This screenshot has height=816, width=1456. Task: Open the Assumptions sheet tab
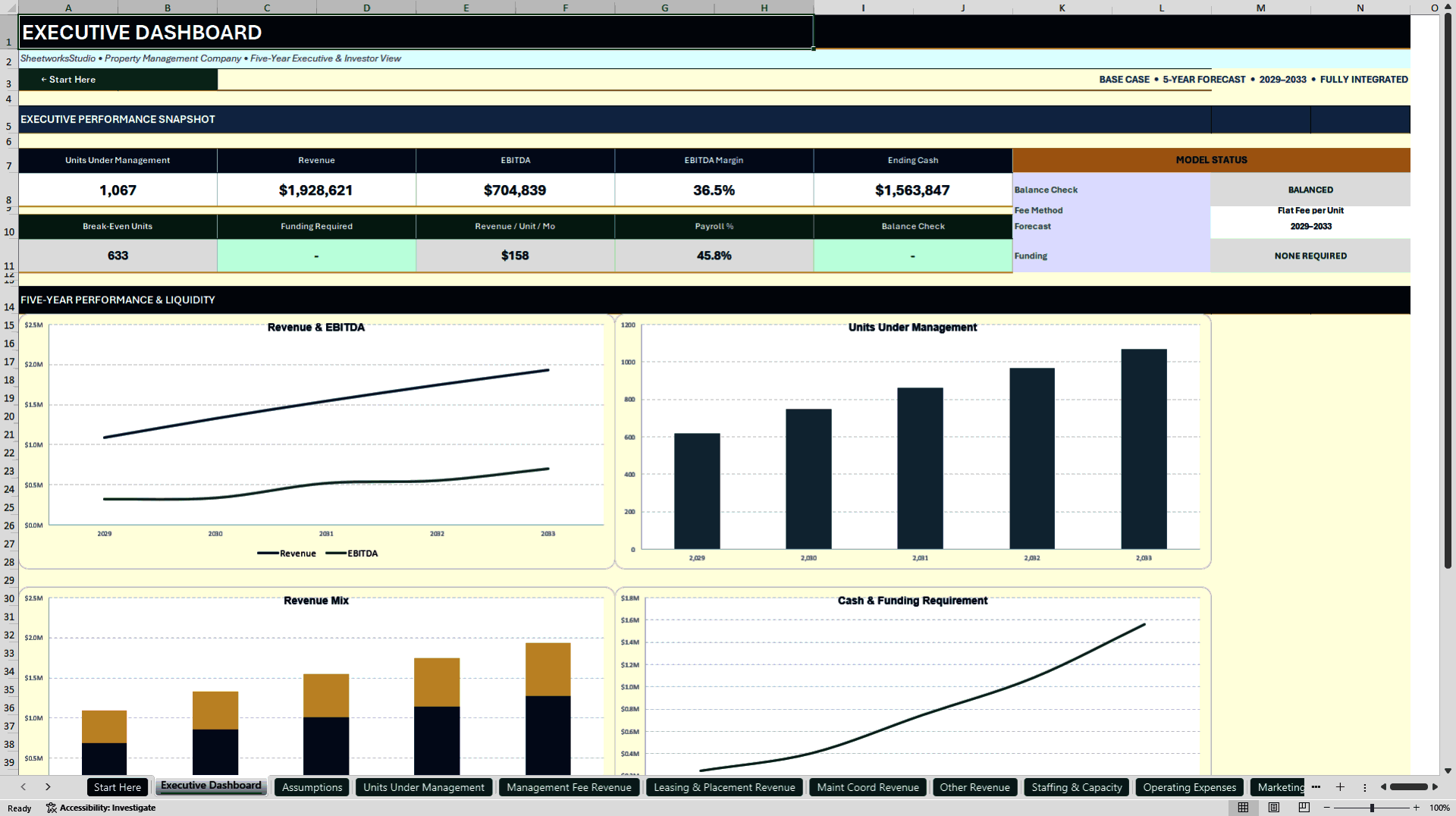(x=312, y=787)
